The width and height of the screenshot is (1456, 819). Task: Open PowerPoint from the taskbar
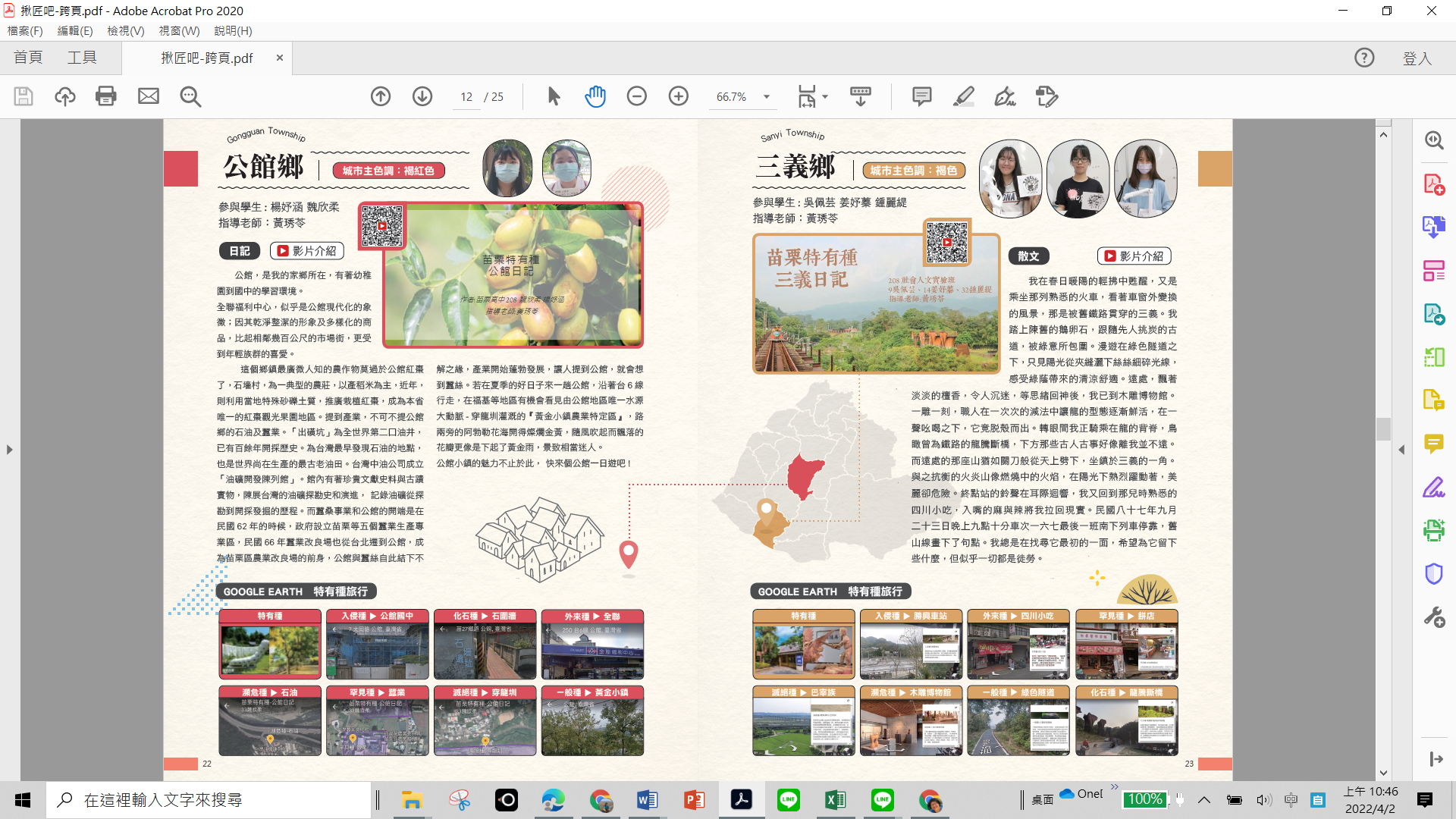pos(694,800)
